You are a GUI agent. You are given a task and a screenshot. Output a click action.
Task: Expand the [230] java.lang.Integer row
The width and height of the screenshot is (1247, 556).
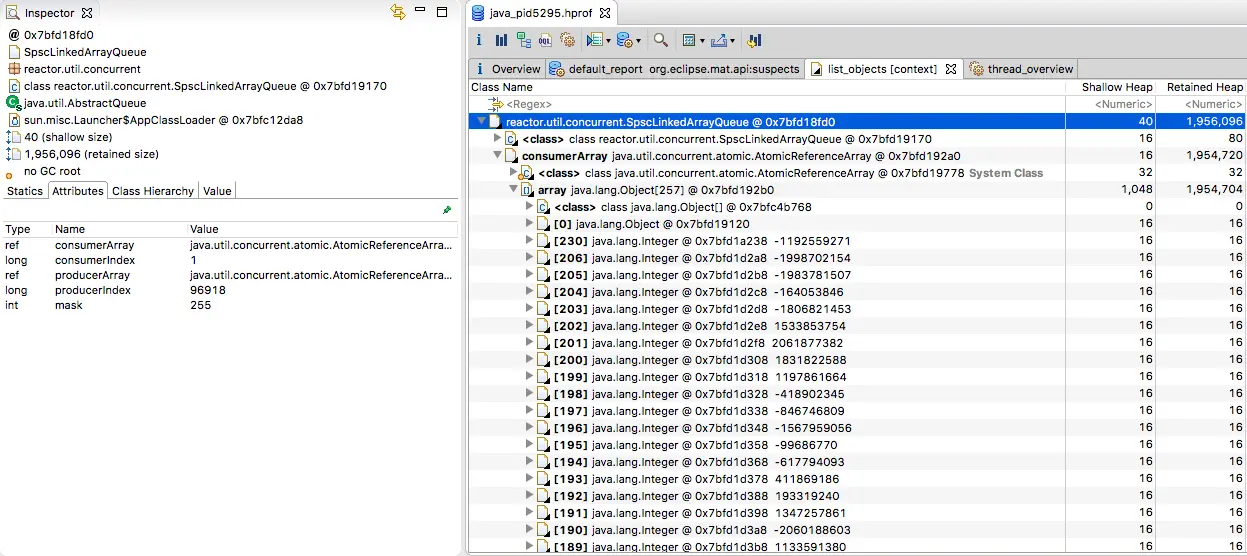529,241
